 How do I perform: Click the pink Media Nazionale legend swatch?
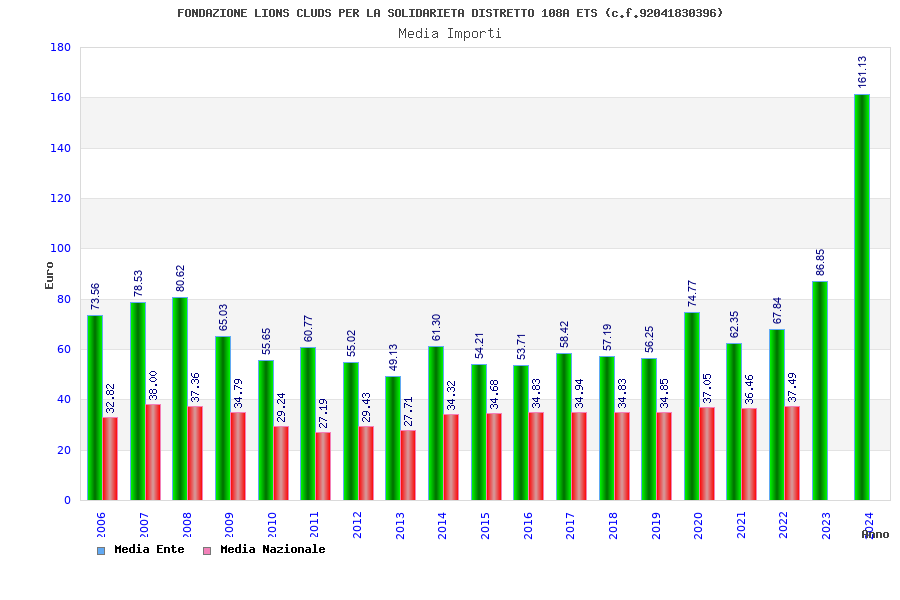[x=207, y=551]
